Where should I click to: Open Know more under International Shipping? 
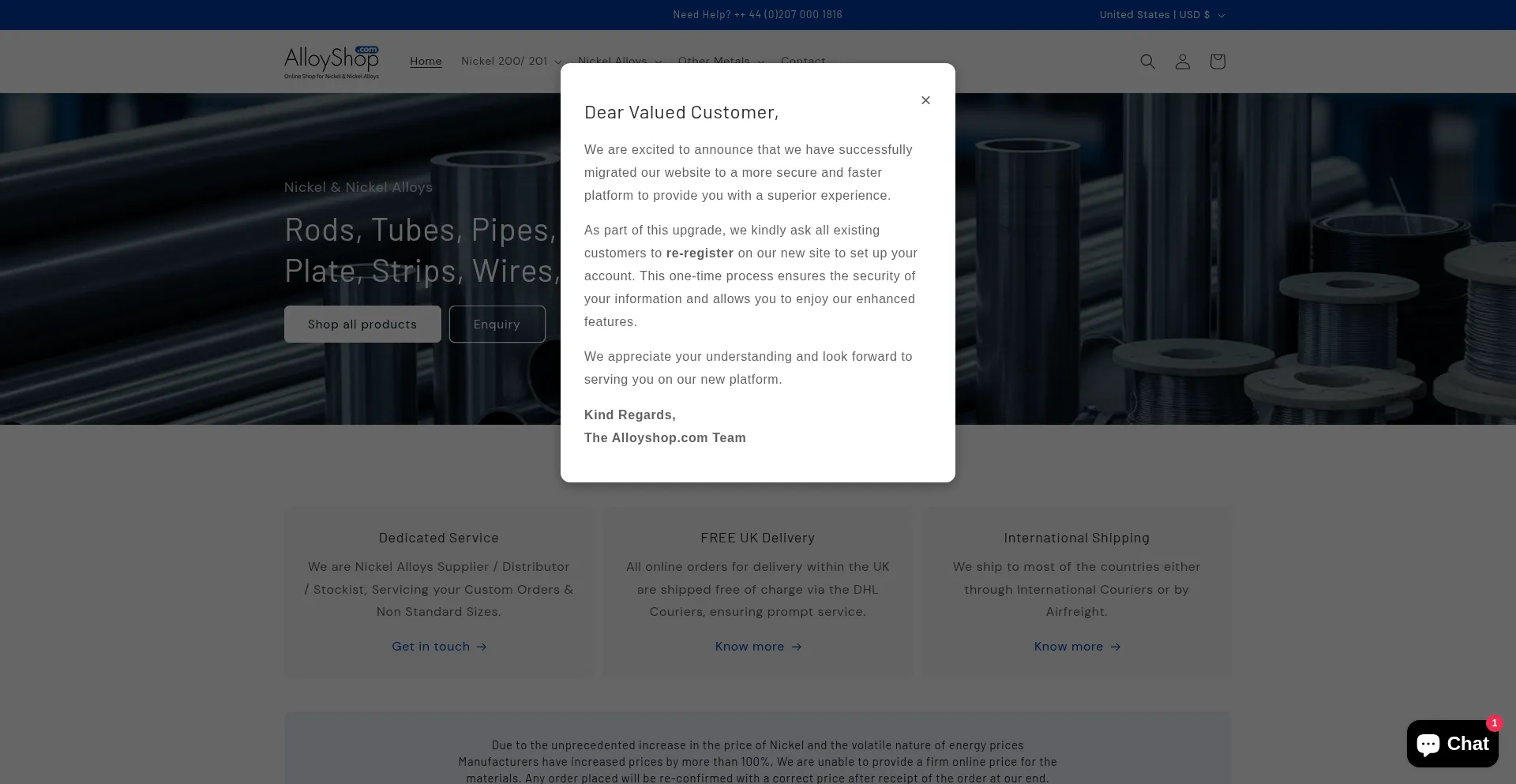click(1068, 647)
